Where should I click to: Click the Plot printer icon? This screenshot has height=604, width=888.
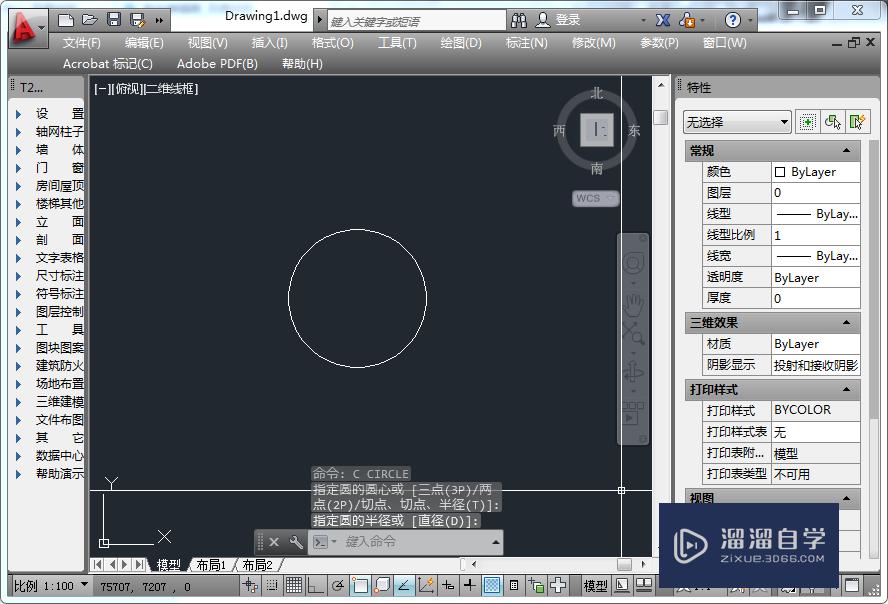[137, 19]
